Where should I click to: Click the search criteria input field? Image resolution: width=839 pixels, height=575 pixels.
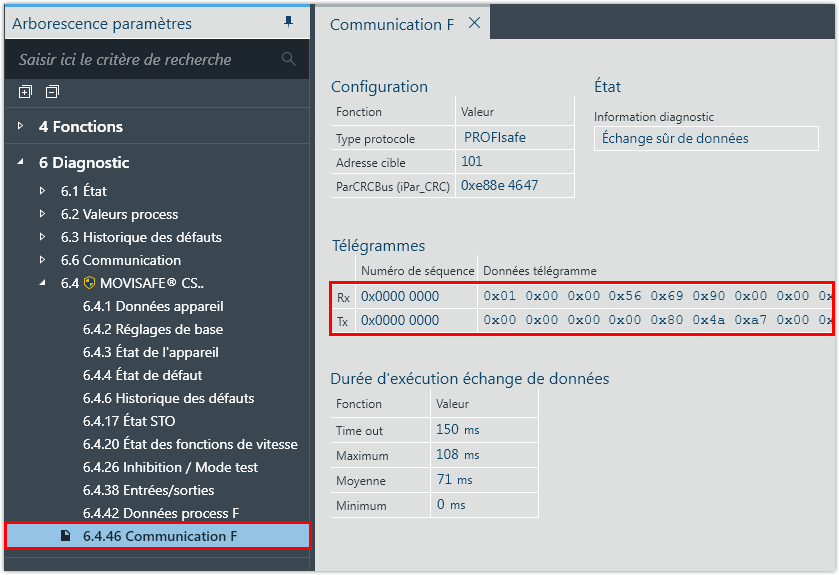point(145,60)
